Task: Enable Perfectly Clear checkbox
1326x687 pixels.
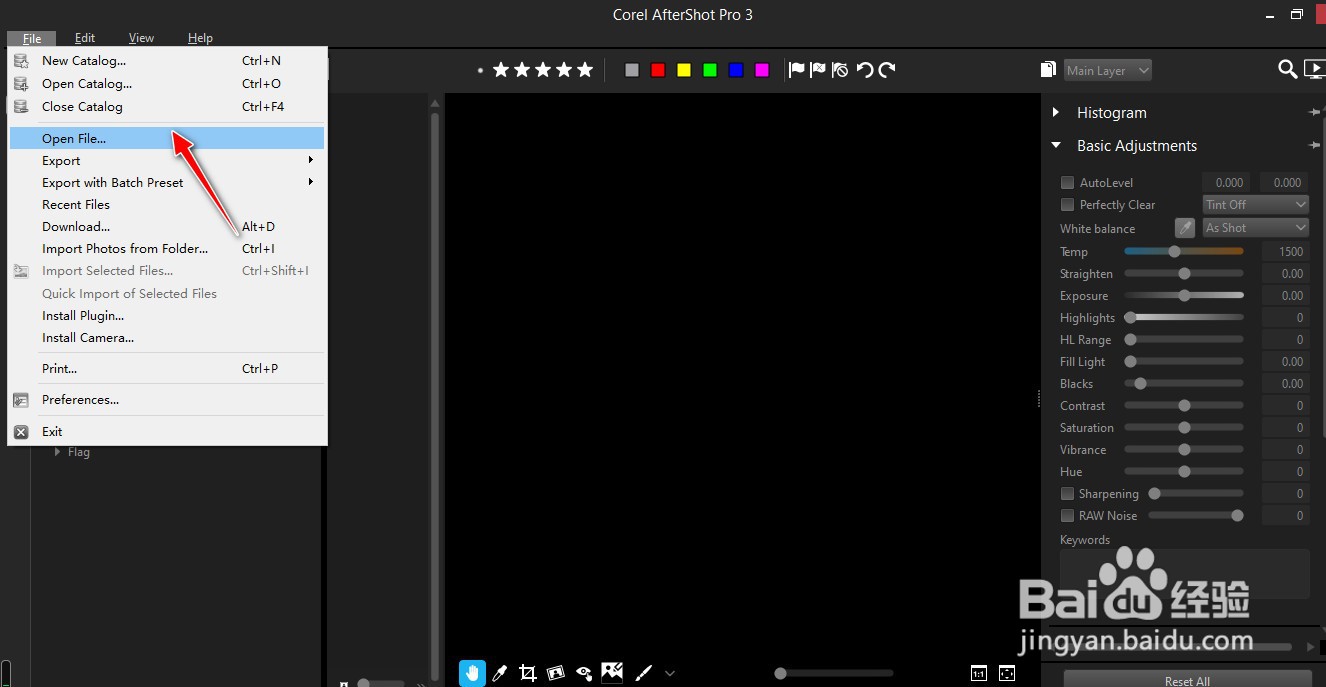Action: click(1067, 205)
